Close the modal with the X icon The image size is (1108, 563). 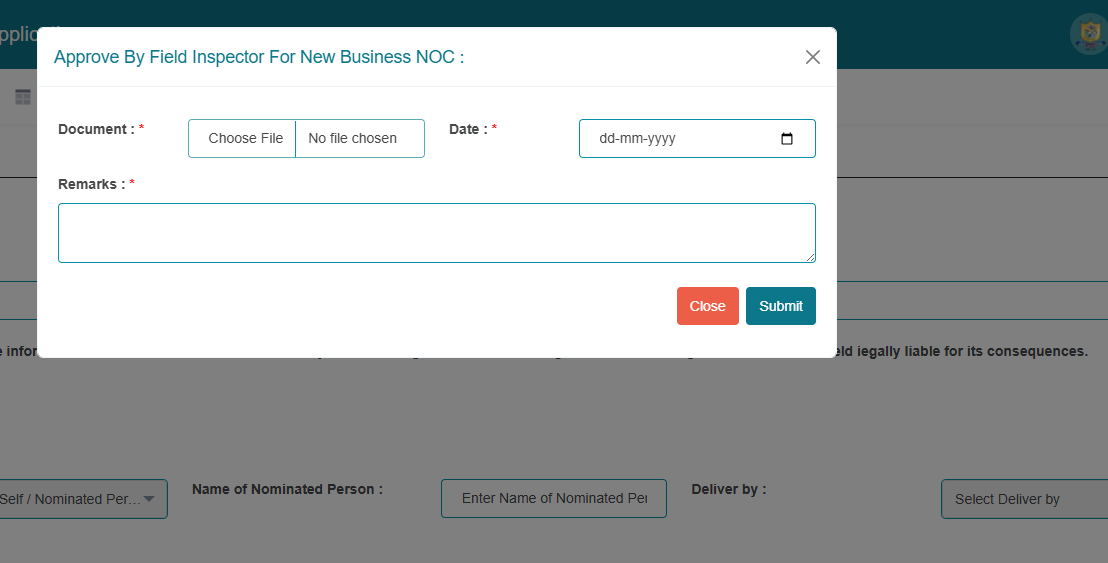point(812,57)
